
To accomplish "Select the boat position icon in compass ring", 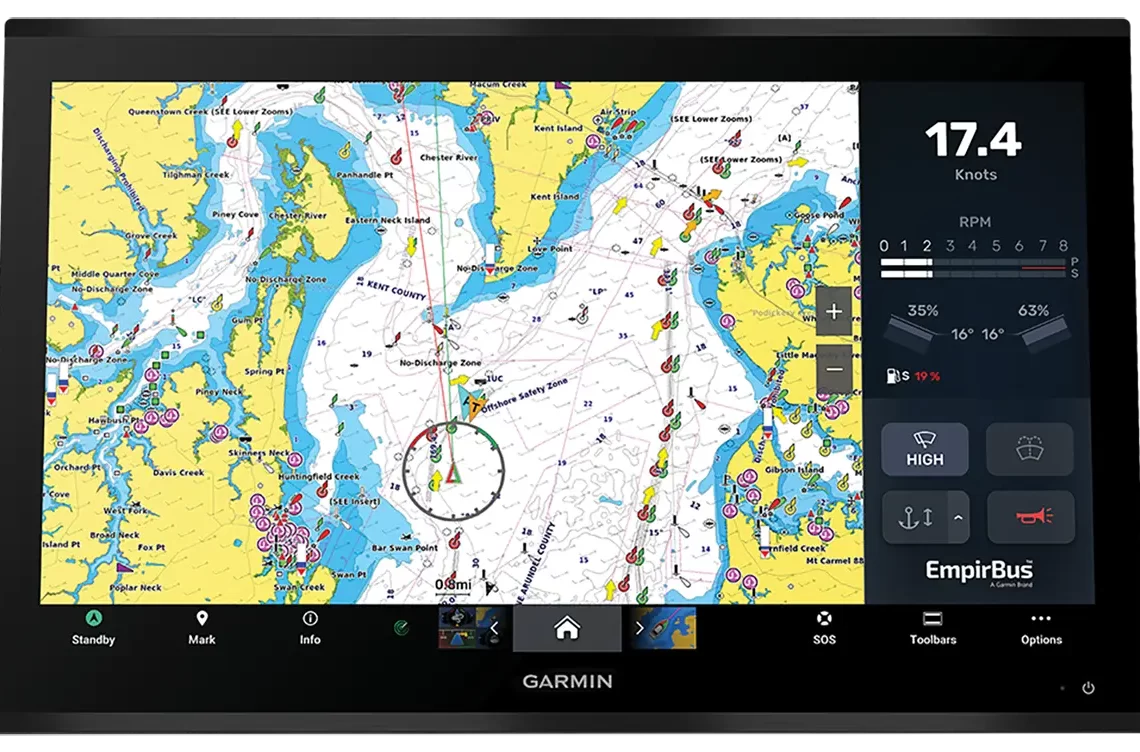I will [453, 473].
